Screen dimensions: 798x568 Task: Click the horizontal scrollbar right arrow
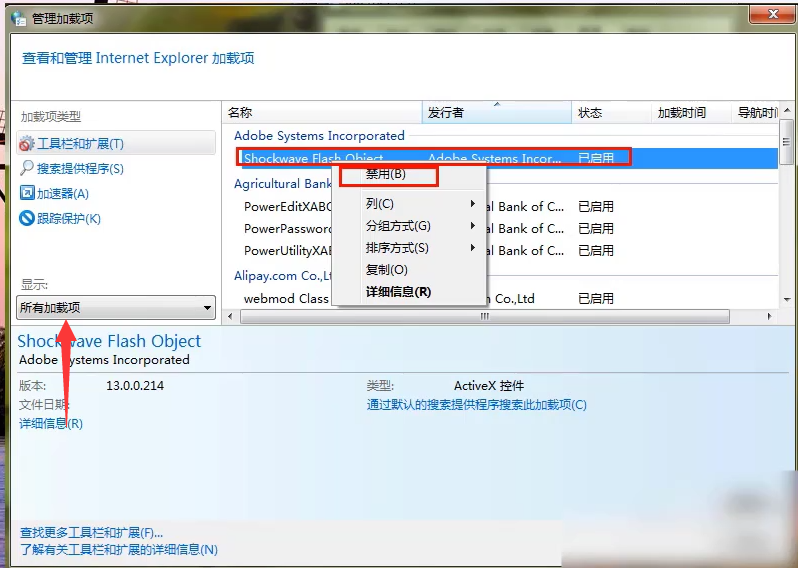[771, 316]
